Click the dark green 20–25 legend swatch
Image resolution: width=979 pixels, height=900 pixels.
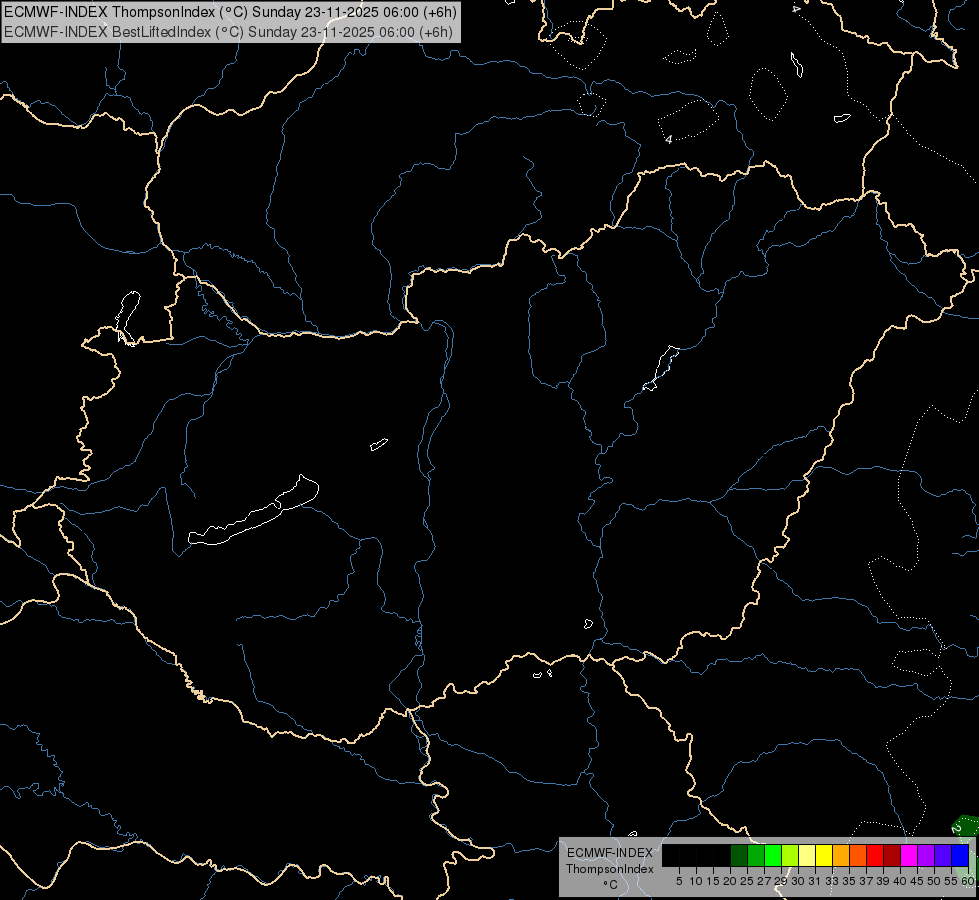tap(739, 855)
